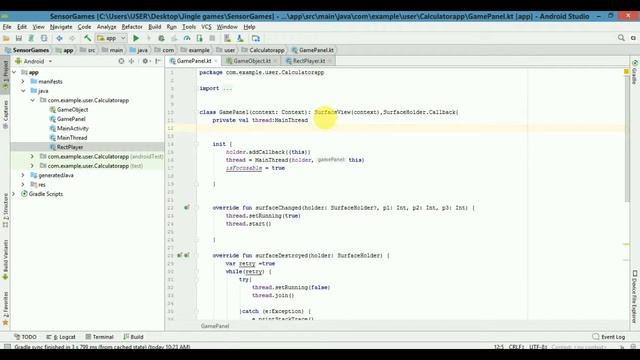
Task: Click the Open folder toolbar icon
Action: pyautogui.click(x=6, y=38)
